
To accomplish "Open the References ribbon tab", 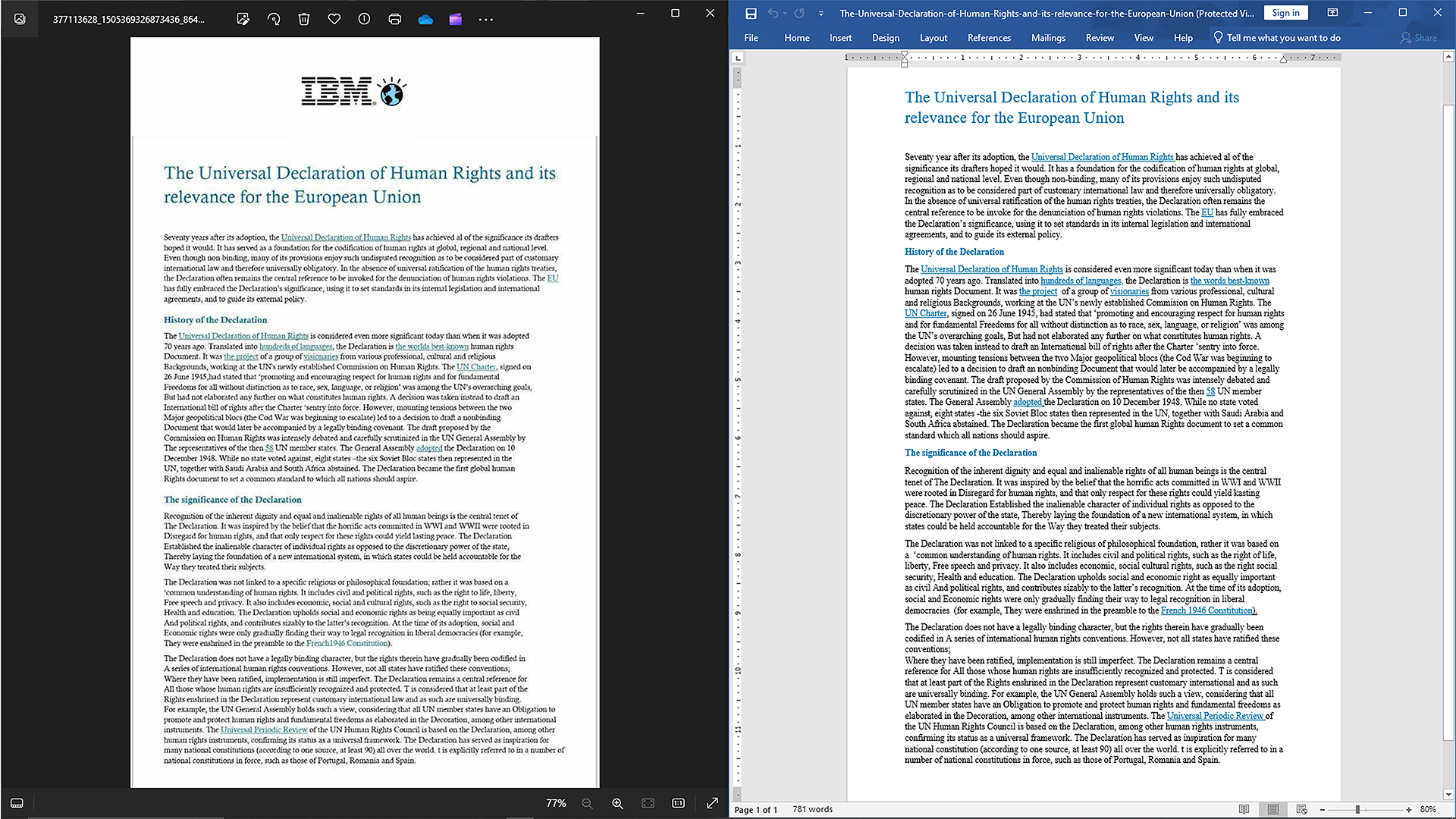I will pyautogui.click(x=989, y=38).
